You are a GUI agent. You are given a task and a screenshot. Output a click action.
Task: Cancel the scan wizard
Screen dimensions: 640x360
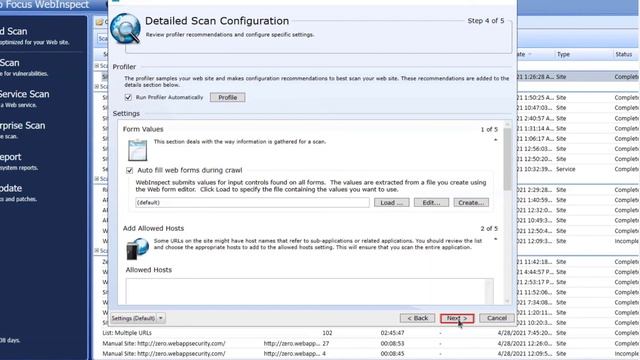[x=496, y=318]
